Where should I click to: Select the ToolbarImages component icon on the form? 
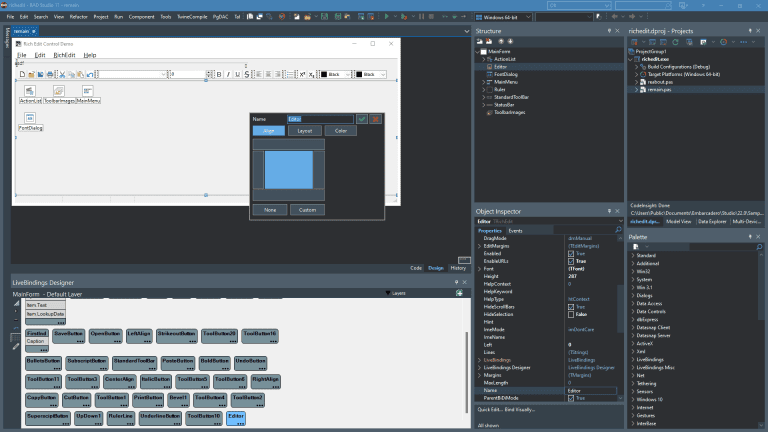[59, 91]
